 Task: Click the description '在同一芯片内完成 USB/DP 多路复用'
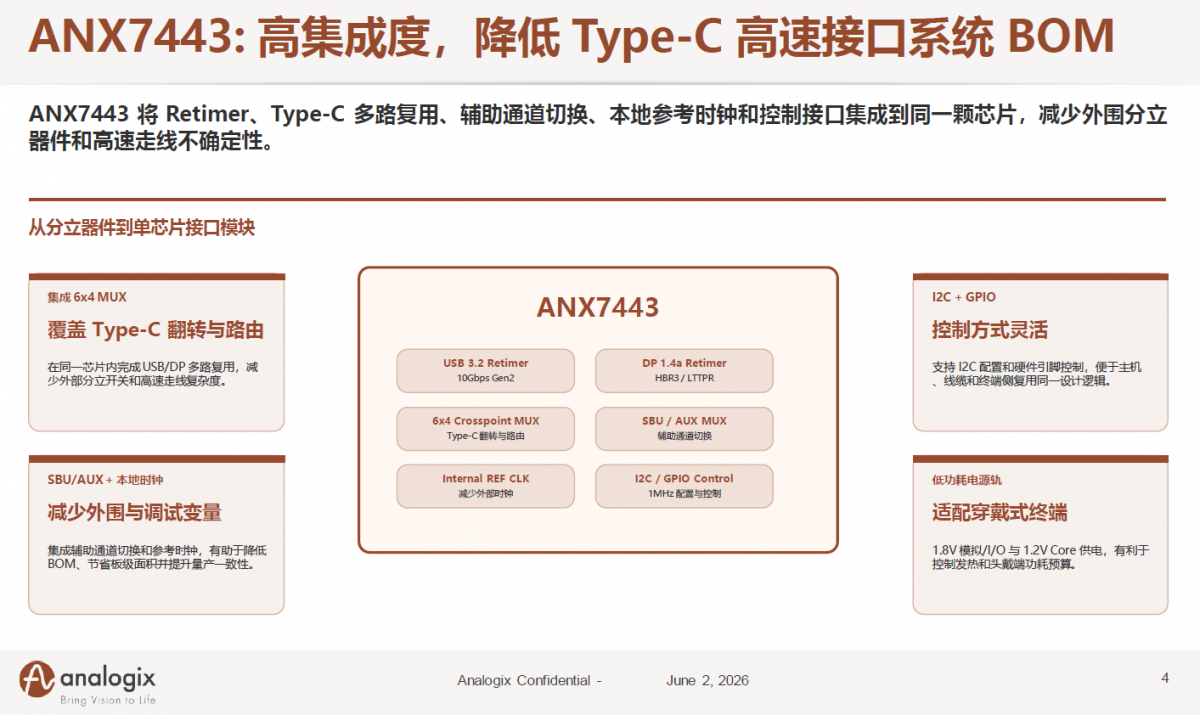point(153,374)
